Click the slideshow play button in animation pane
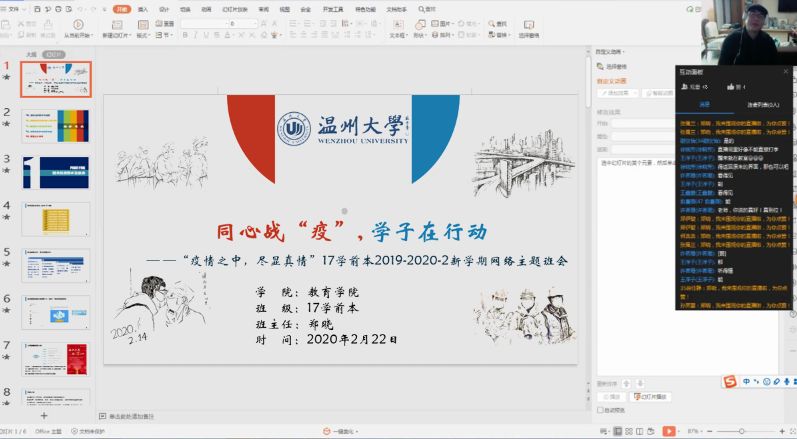Image resolution: width=797 pixels, height=439 pixels. click(650, 397)
